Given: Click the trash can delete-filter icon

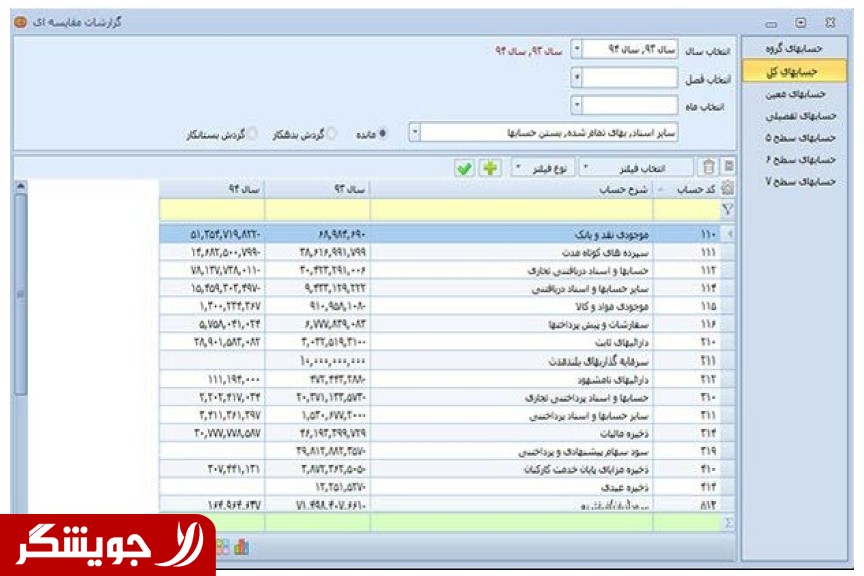Looking at the screenshot, I should (x=708, y=168).
